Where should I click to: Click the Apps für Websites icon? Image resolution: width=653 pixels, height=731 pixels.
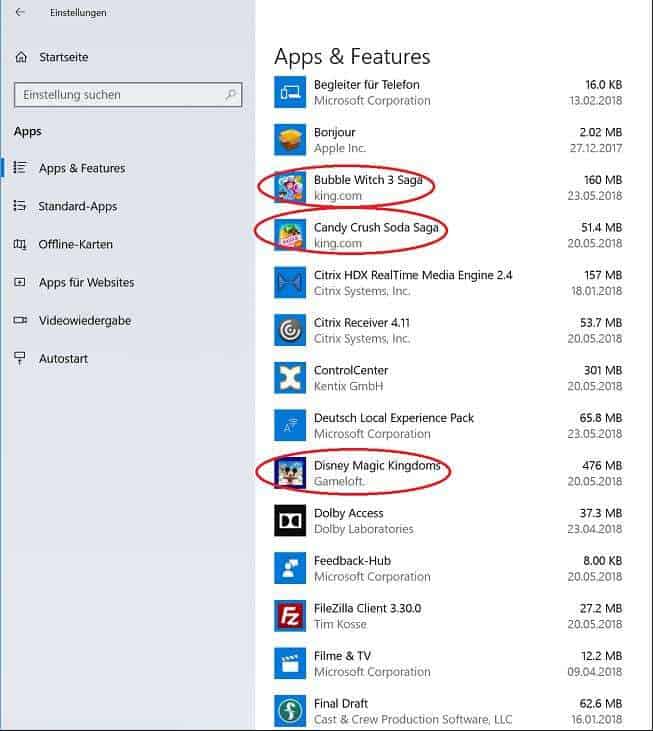point(20,282)
